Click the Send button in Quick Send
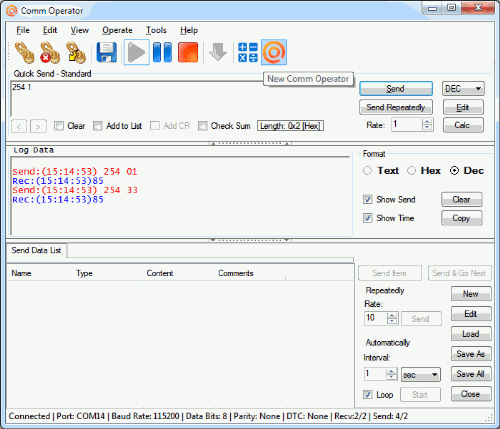The width and height of the screenshot is (500, 429). [396, 89]
